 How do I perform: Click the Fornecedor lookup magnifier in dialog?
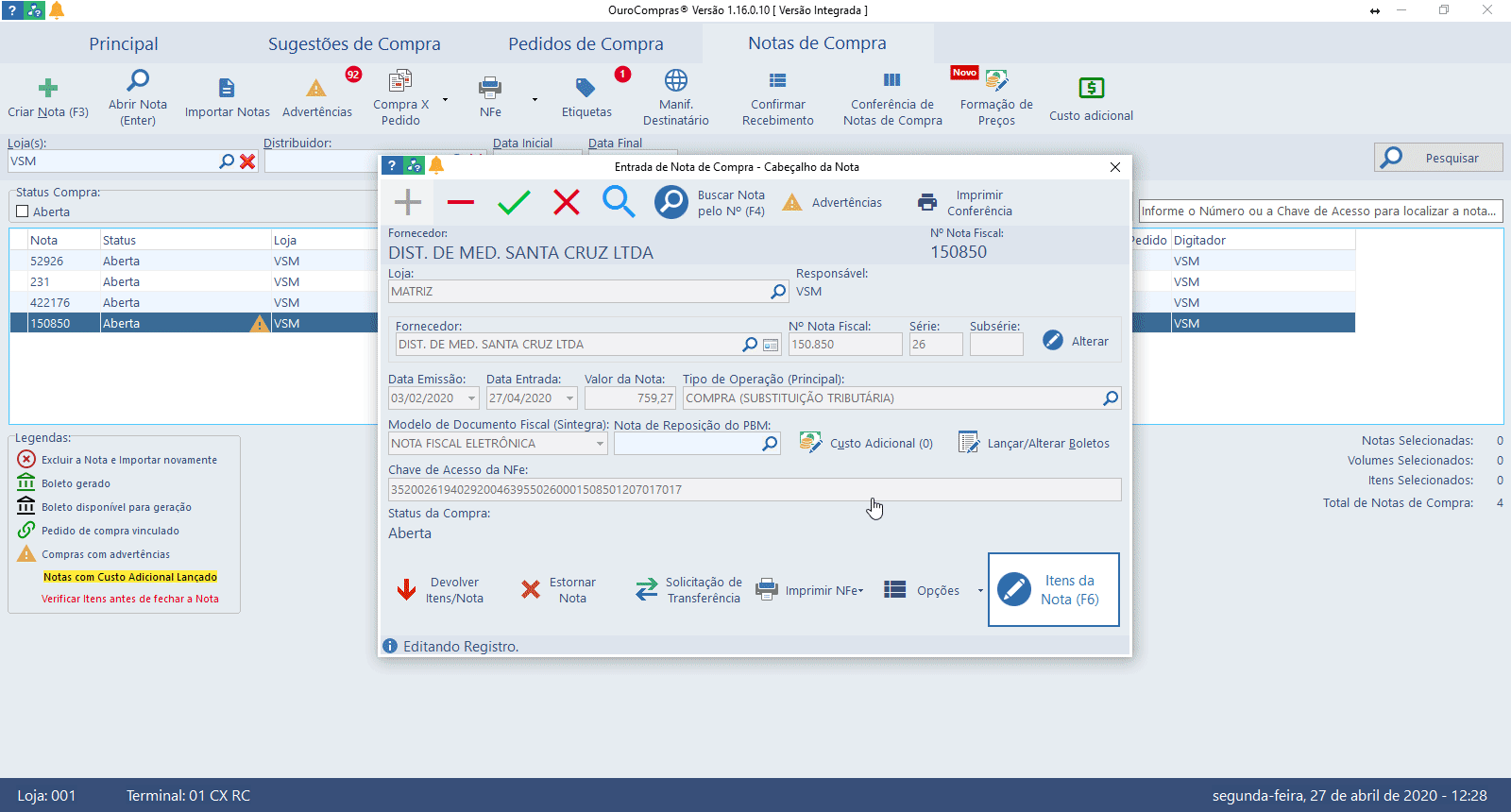tap(750, 345)
